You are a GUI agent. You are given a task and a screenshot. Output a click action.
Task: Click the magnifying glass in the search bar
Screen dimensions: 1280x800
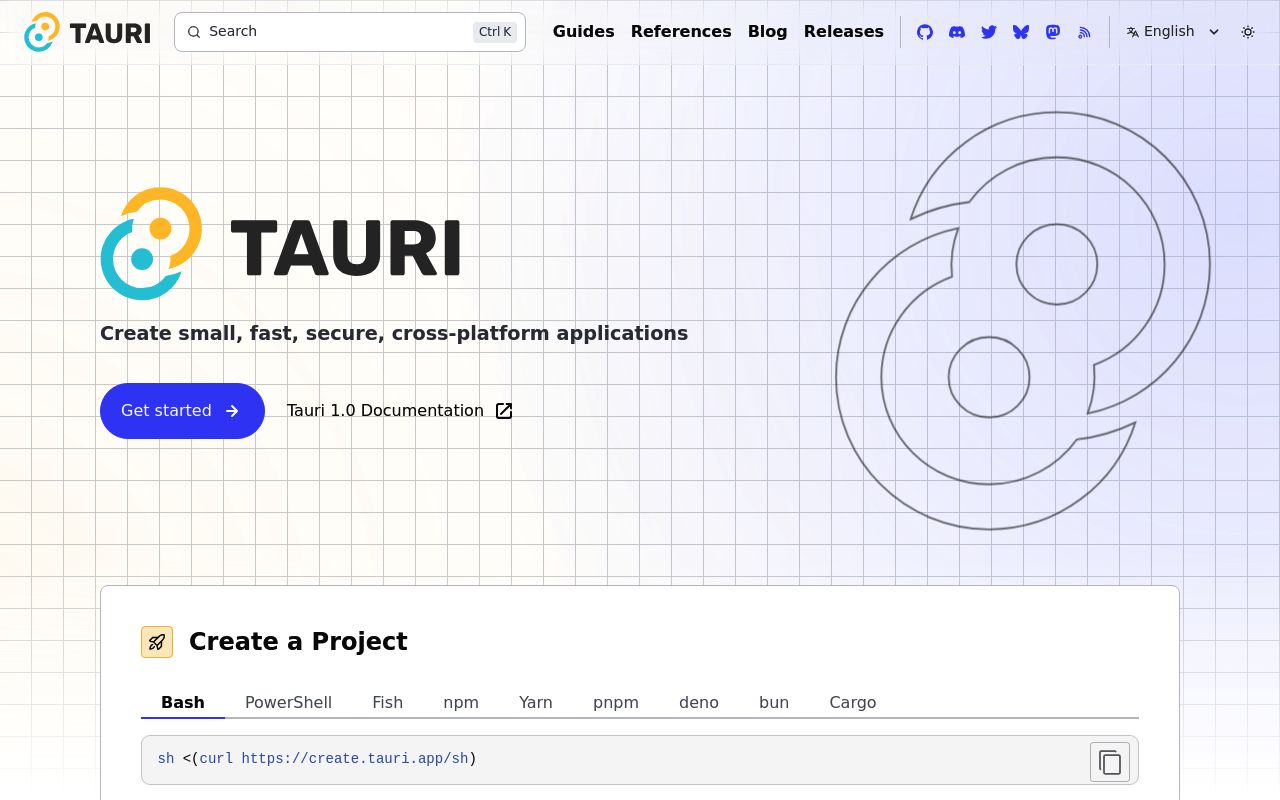click(x=194, y=32)
